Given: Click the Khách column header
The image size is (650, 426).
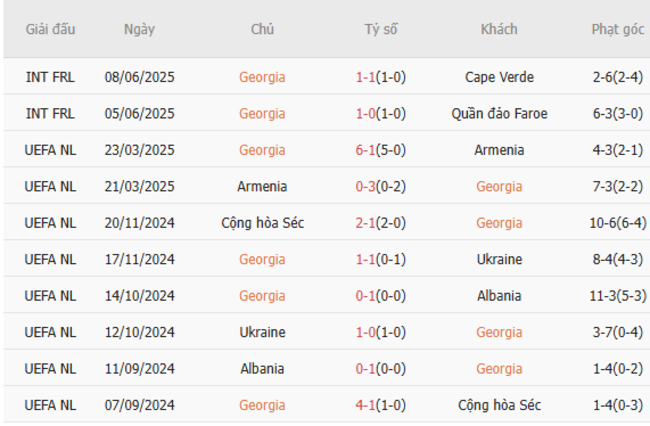Looking at the screenshot, I should pos(499,29).
